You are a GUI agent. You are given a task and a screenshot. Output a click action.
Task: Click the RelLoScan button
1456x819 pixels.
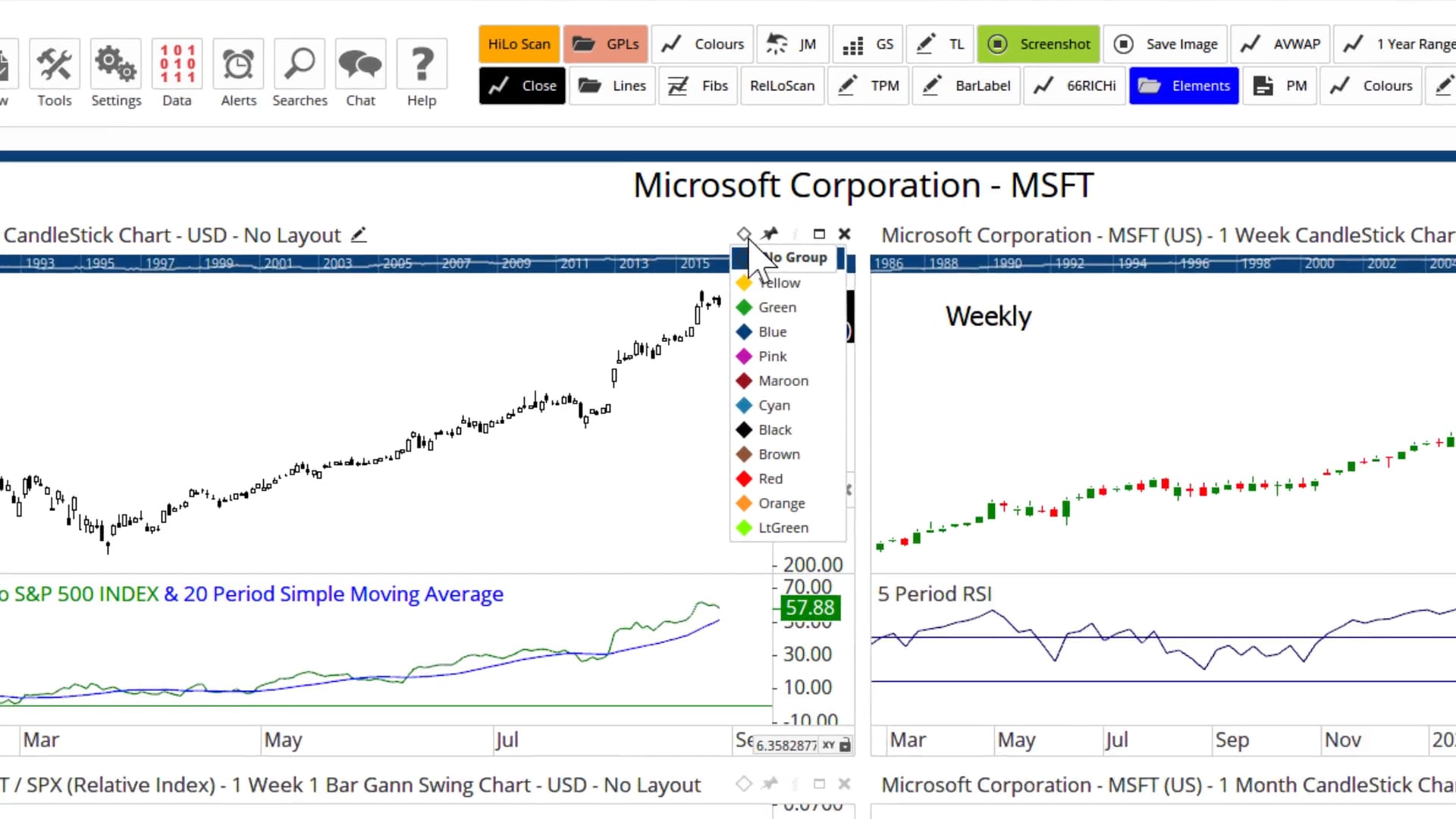[782, 86]
